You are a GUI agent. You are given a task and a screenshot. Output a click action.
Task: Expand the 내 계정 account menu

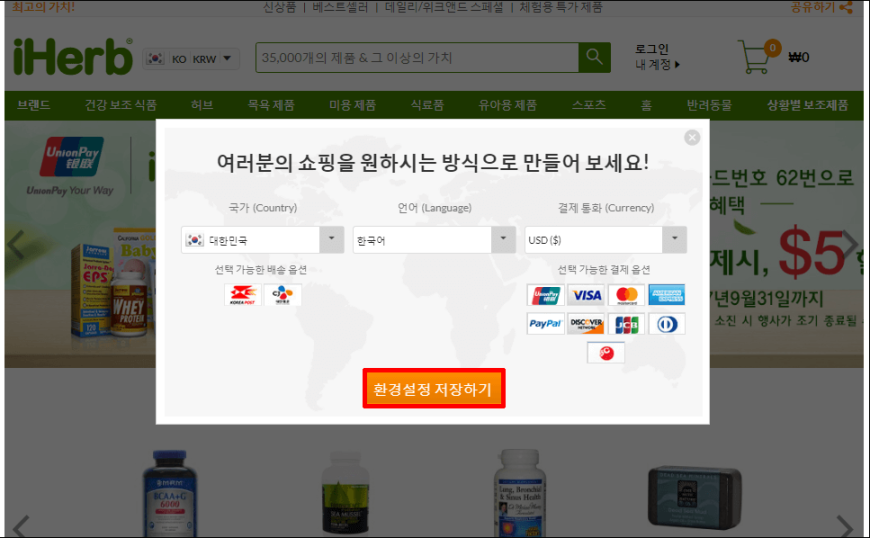click(x=657, y=65)
